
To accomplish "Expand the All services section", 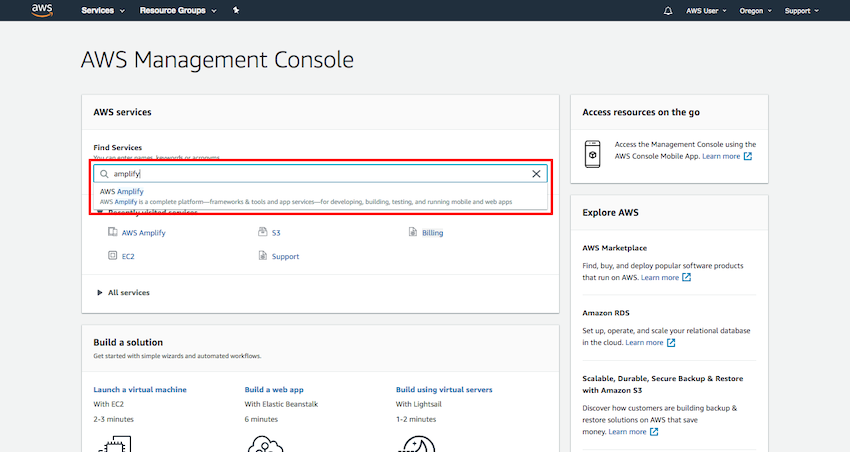I will click(123, 292).
